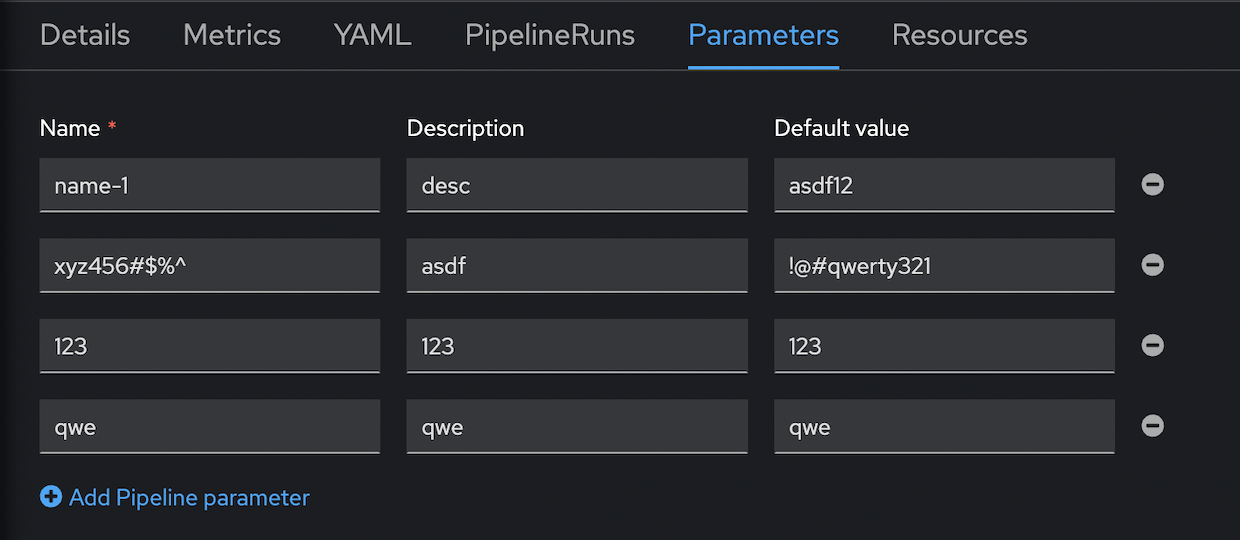The image size is (1240, 540).
Task: Click the xyz456#$%^ Name field
Action: tap(210, 265)
